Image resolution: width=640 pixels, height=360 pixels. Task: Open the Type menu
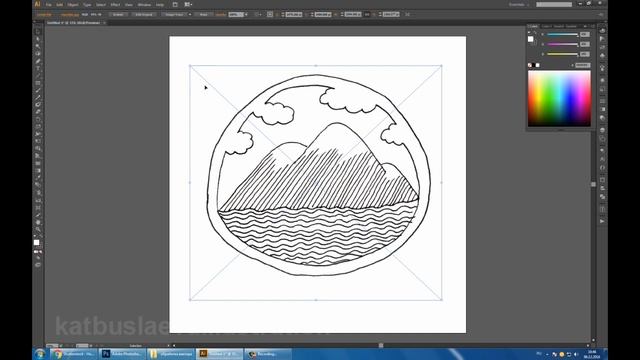(x=87, y=5)
